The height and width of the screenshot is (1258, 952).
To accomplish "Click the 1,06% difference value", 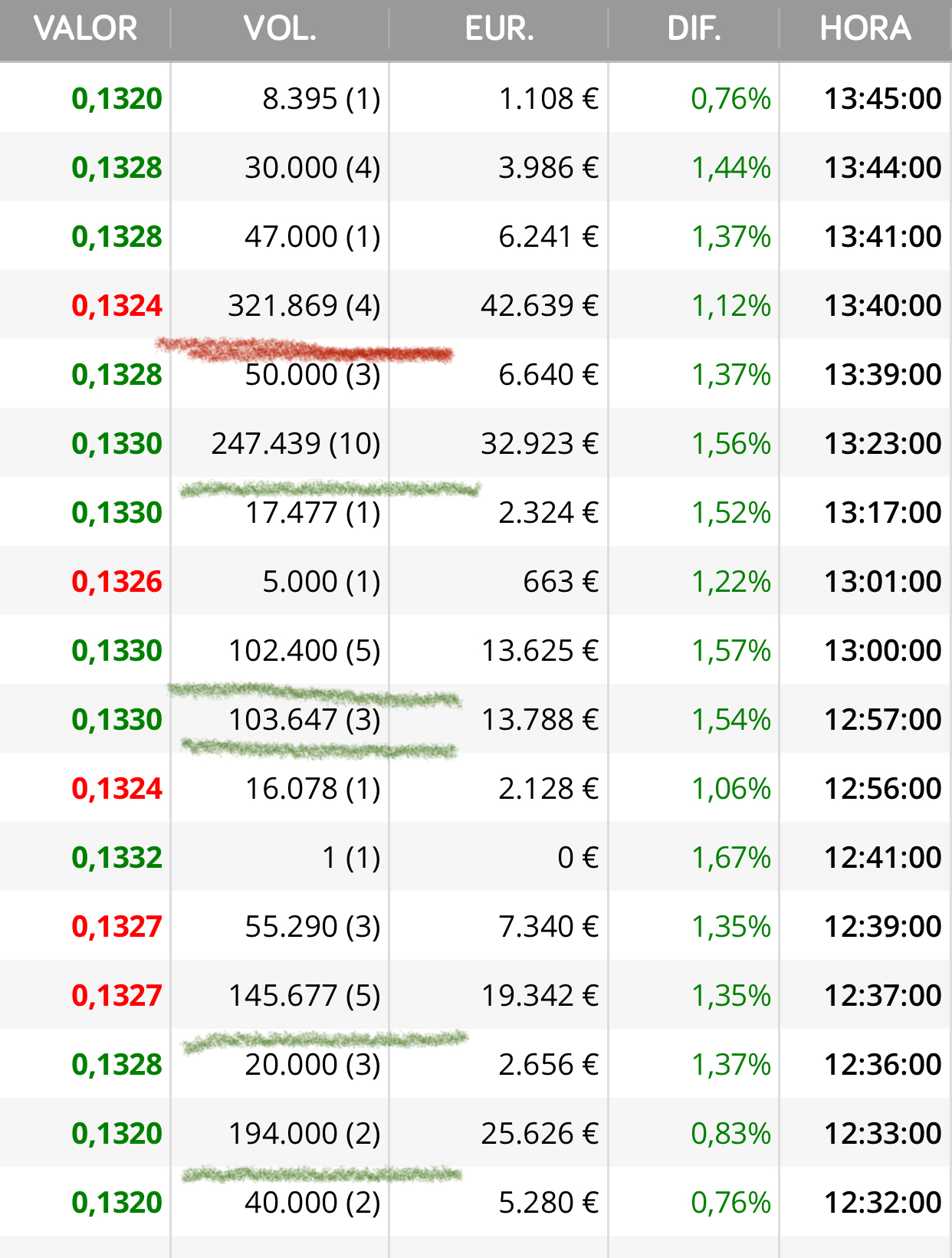I will (730, 789).
